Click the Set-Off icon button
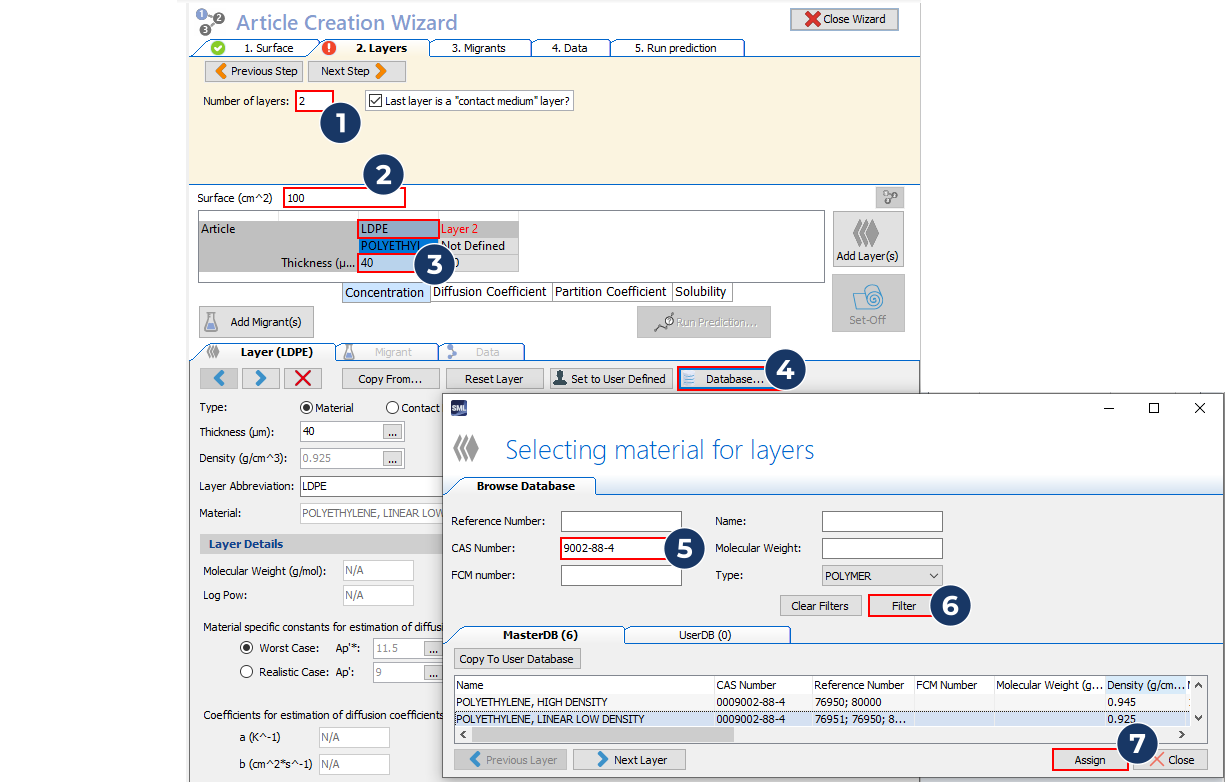The height and width of the screenshot is (782, 1225). coord(867,303)
